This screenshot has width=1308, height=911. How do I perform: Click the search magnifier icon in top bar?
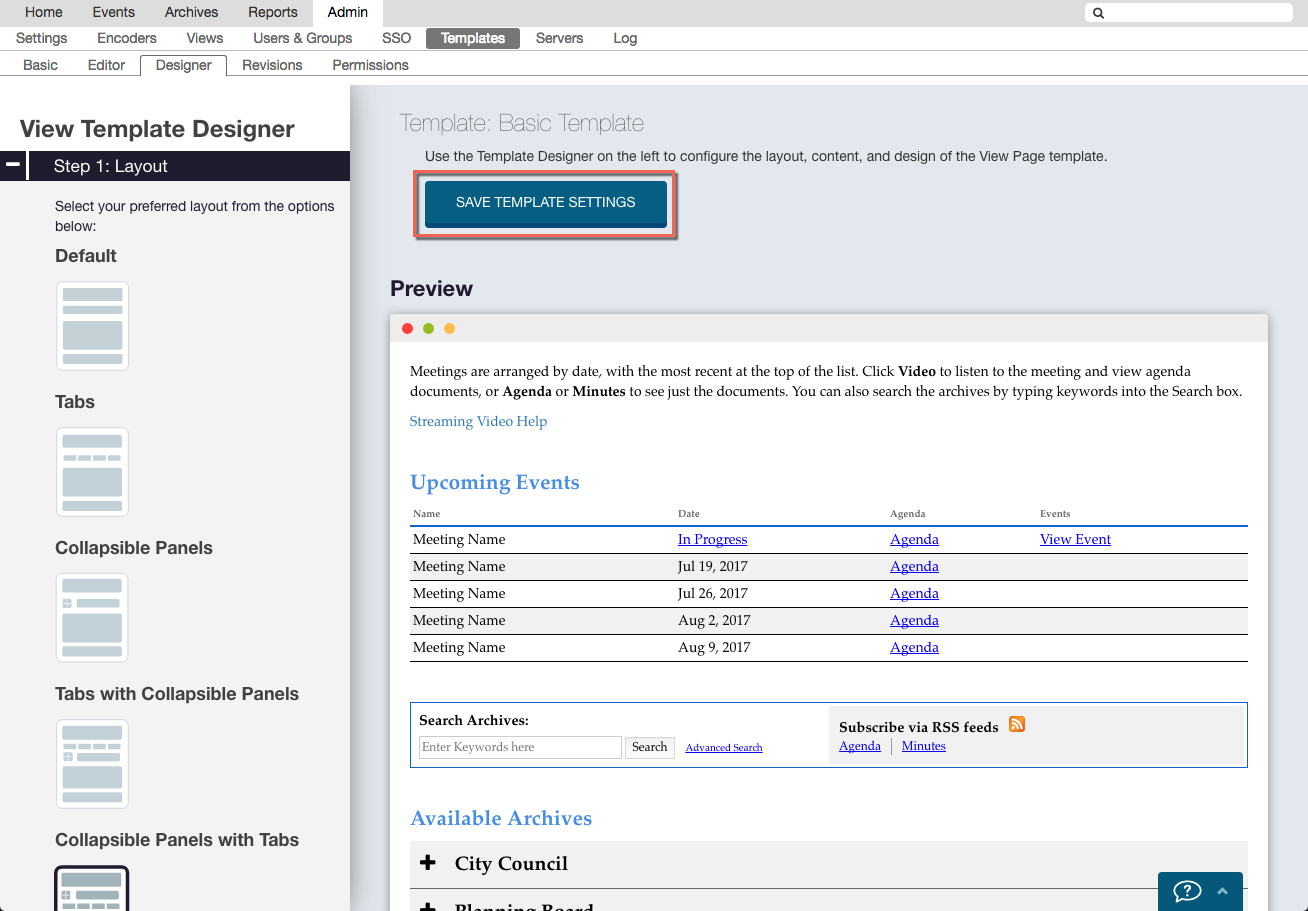pyautogui.click(x=1098, y=13)
